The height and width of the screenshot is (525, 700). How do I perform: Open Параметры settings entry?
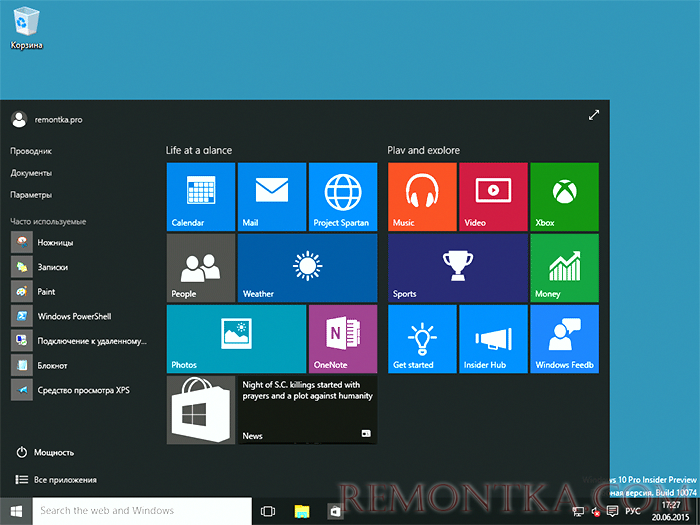click(31, 195)
